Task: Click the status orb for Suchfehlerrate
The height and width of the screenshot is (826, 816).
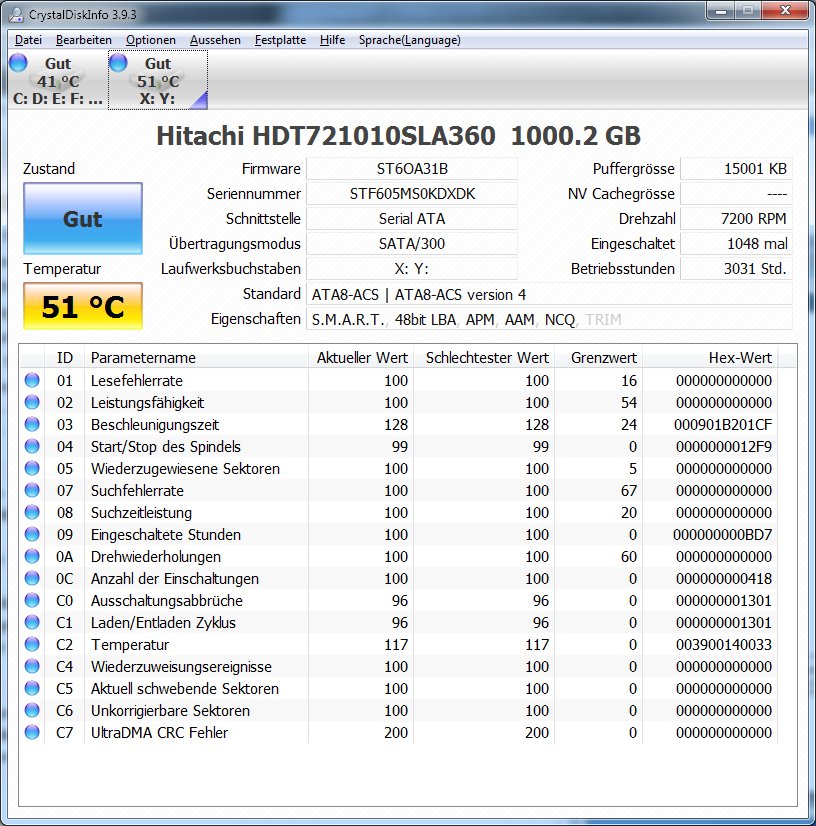Action: (32, 490)
